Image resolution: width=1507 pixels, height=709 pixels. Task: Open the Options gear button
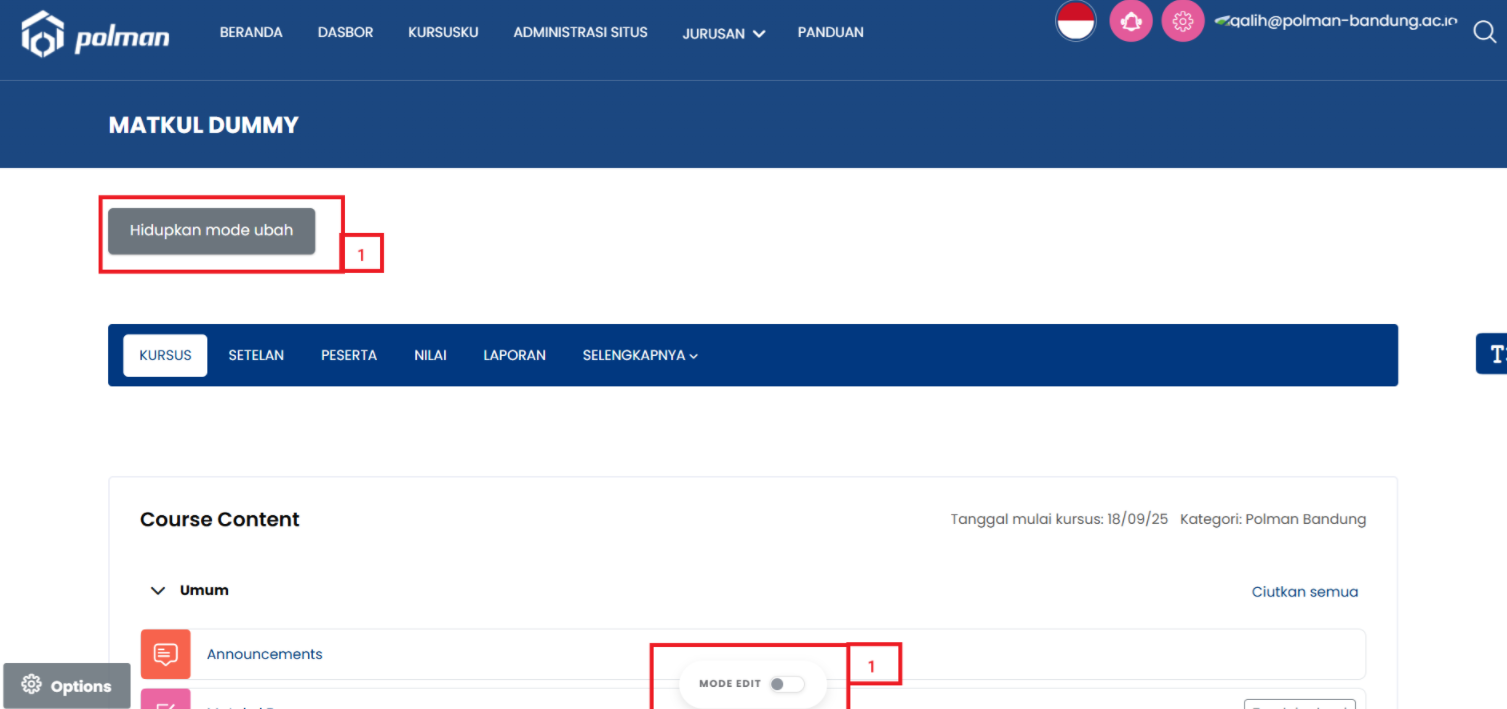coord(67,686)
